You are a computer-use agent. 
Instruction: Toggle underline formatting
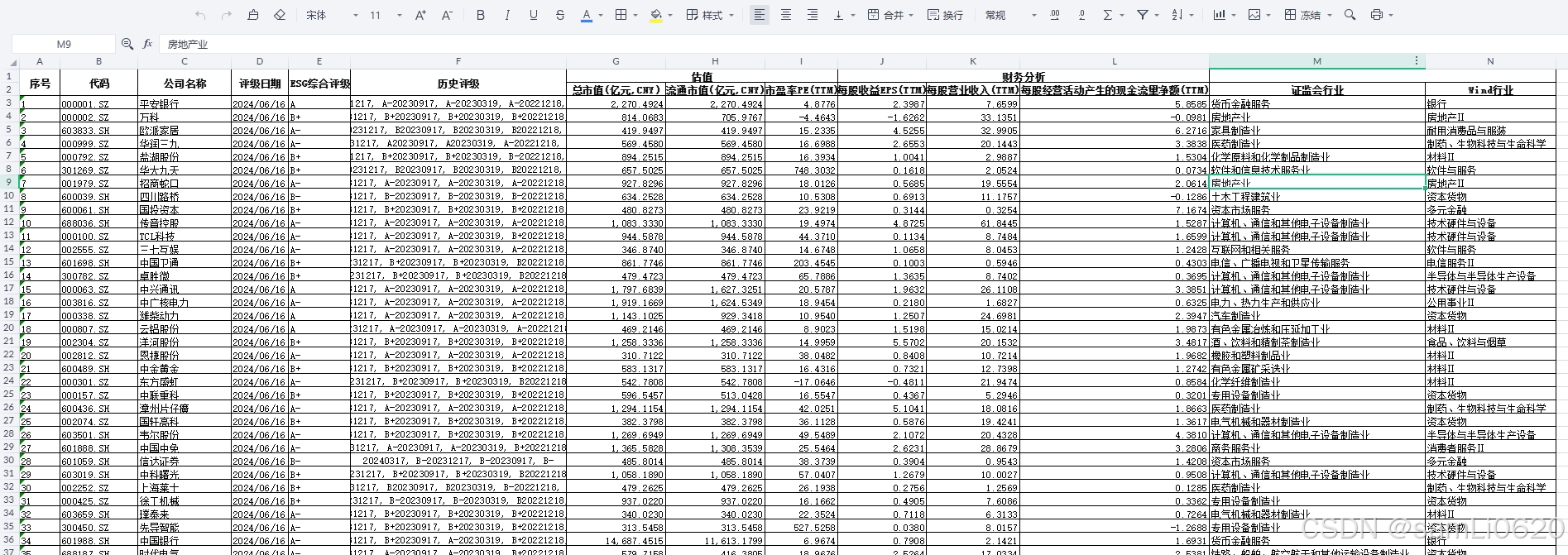point(534,15)
